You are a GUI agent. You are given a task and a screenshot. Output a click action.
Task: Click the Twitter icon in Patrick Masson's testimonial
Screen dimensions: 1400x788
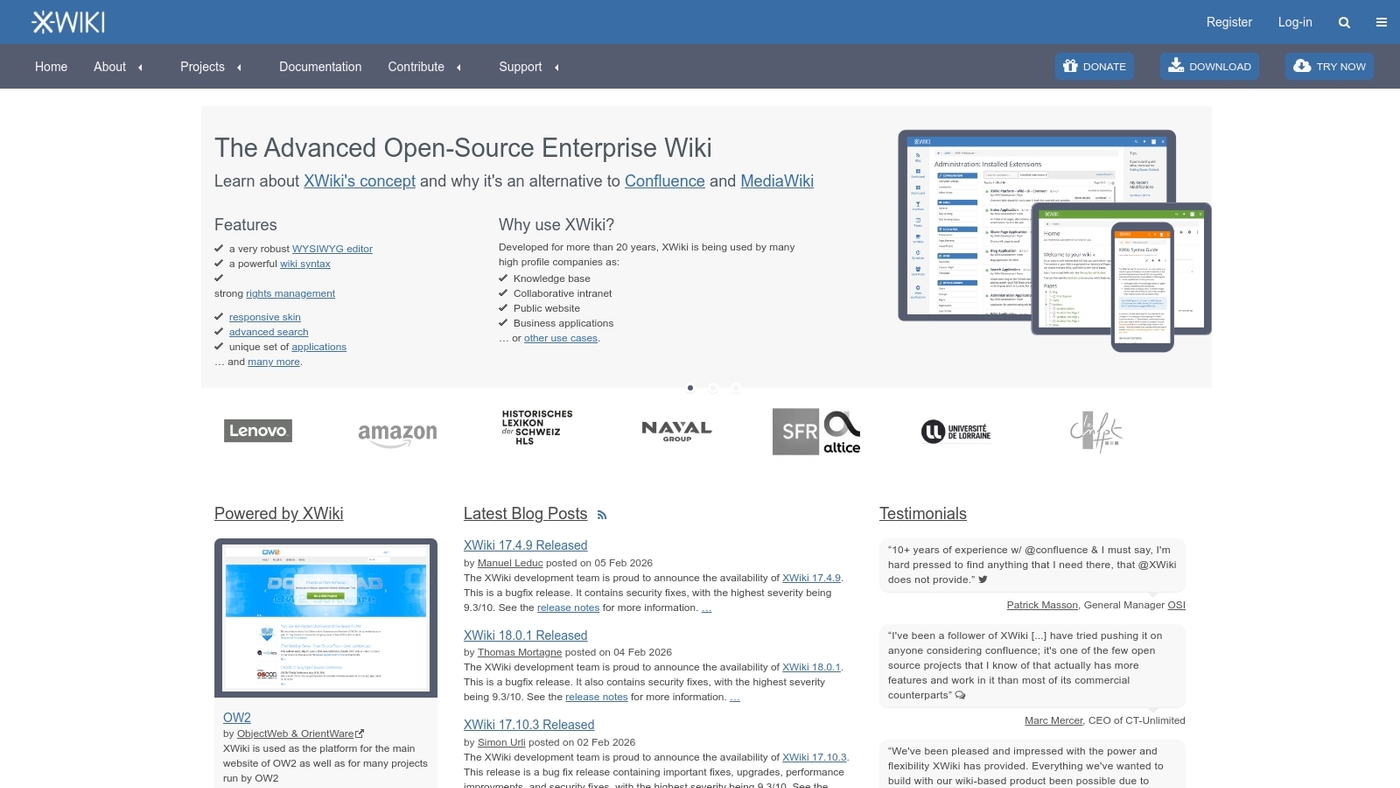pos(982,578)
